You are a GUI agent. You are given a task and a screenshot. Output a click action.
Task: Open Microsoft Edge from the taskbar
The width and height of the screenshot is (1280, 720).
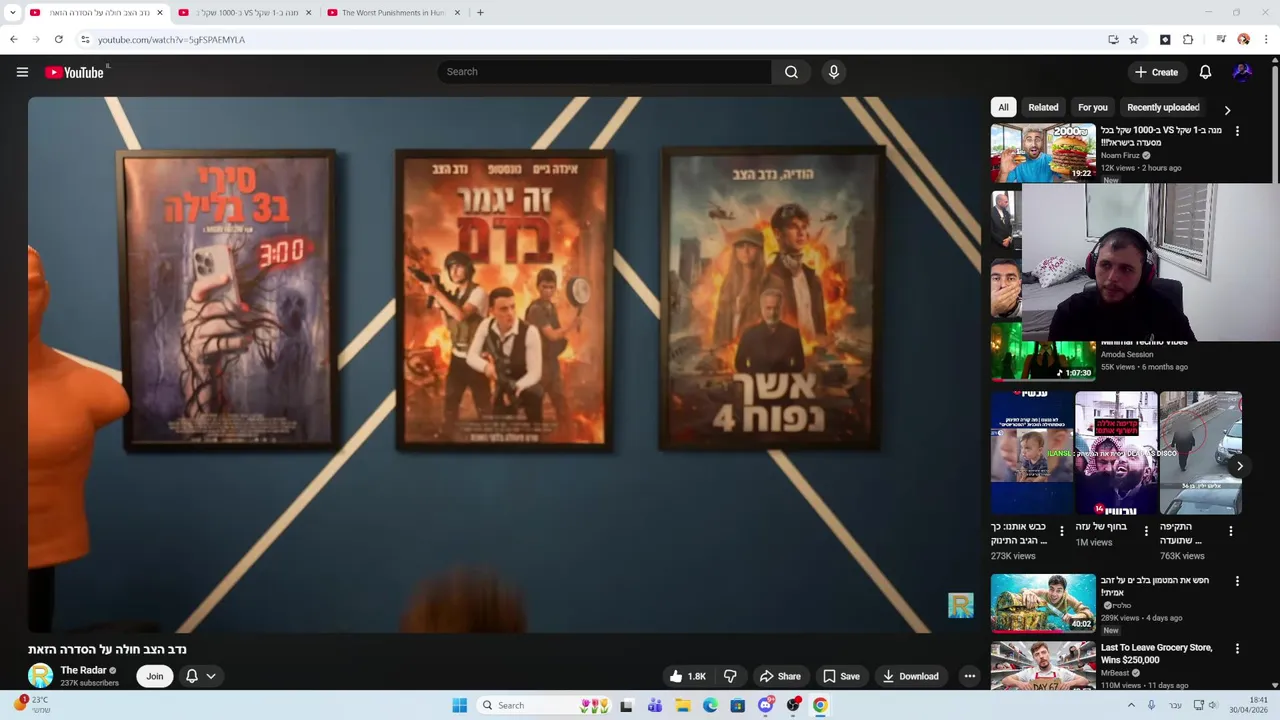point(710,705)
